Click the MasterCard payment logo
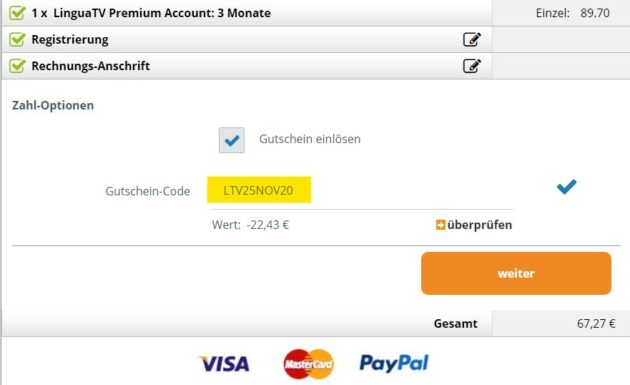This screenshot has height=385, width=630. coord(309,364)
